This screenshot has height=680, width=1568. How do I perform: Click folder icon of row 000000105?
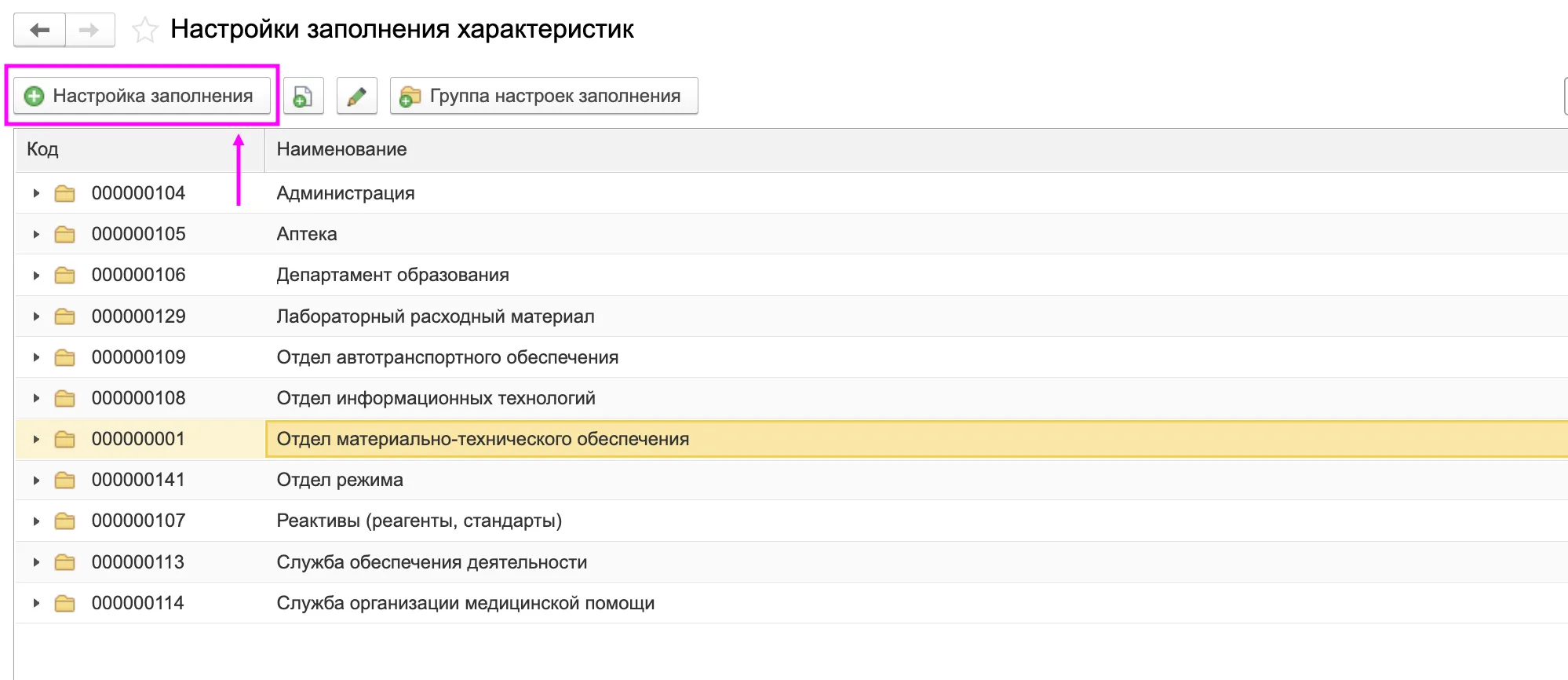(x=65, y=234)
